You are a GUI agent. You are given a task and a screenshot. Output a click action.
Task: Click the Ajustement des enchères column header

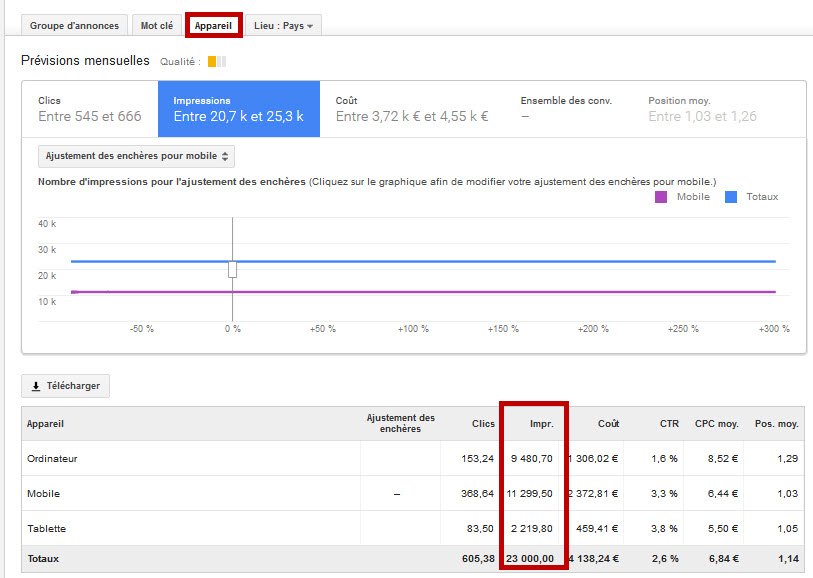400,423
